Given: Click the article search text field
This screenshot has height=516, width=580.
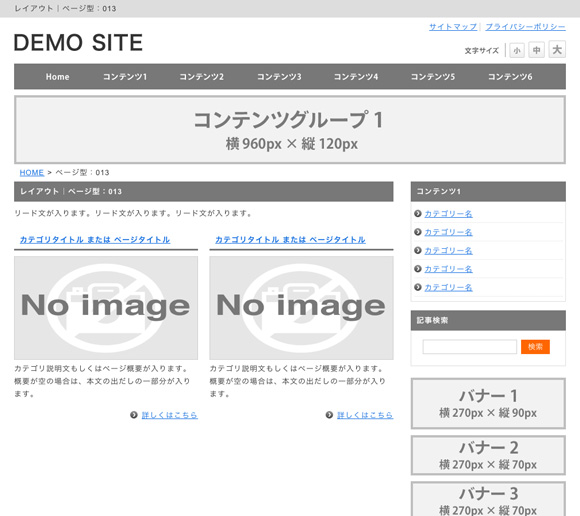Looking at the screenshot, I should click(x=469, y=347).
